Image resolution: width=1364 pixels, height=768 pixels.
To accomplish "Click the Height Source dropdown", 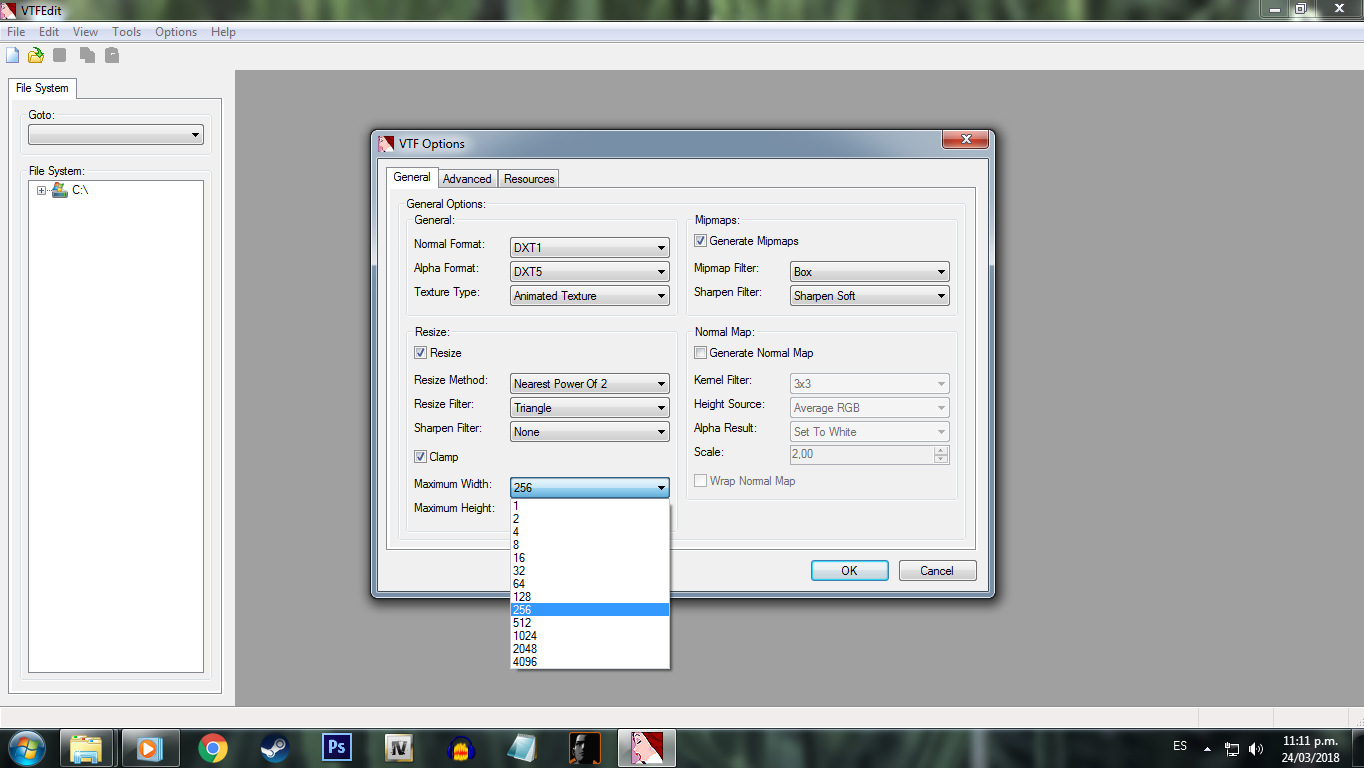I will (870, 408).
